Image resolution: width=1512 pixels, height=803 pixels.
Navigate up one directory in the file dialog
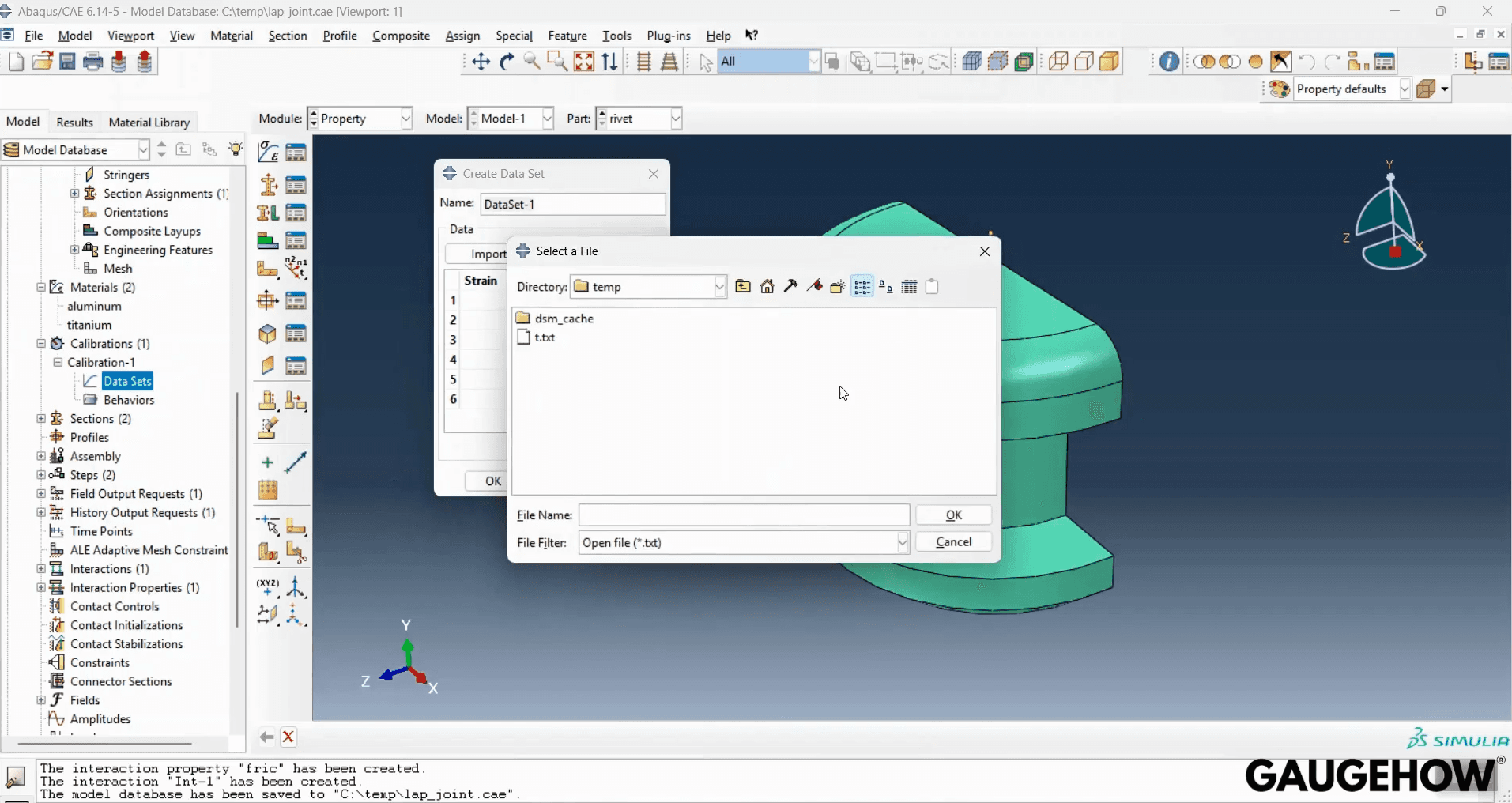tap(743, 286)
